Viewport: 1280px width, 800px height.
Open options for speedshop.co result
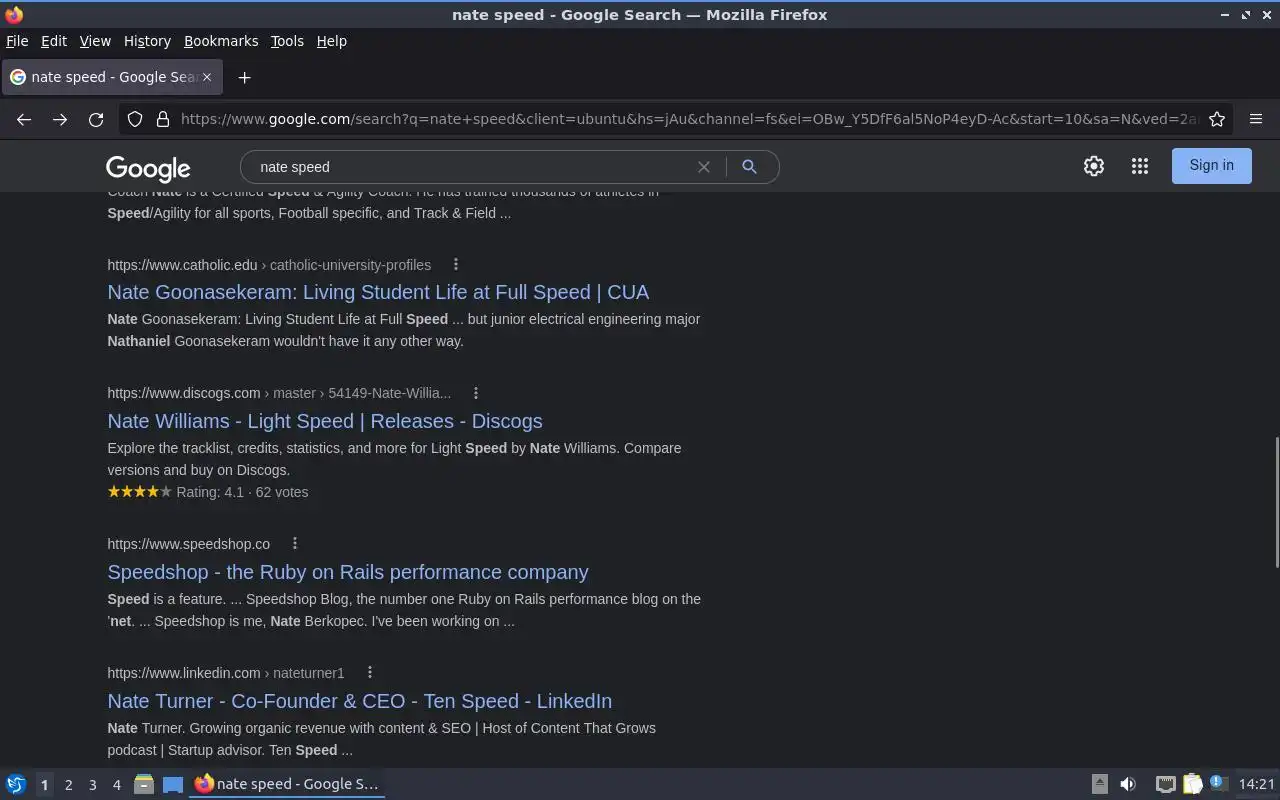point(294,543)
